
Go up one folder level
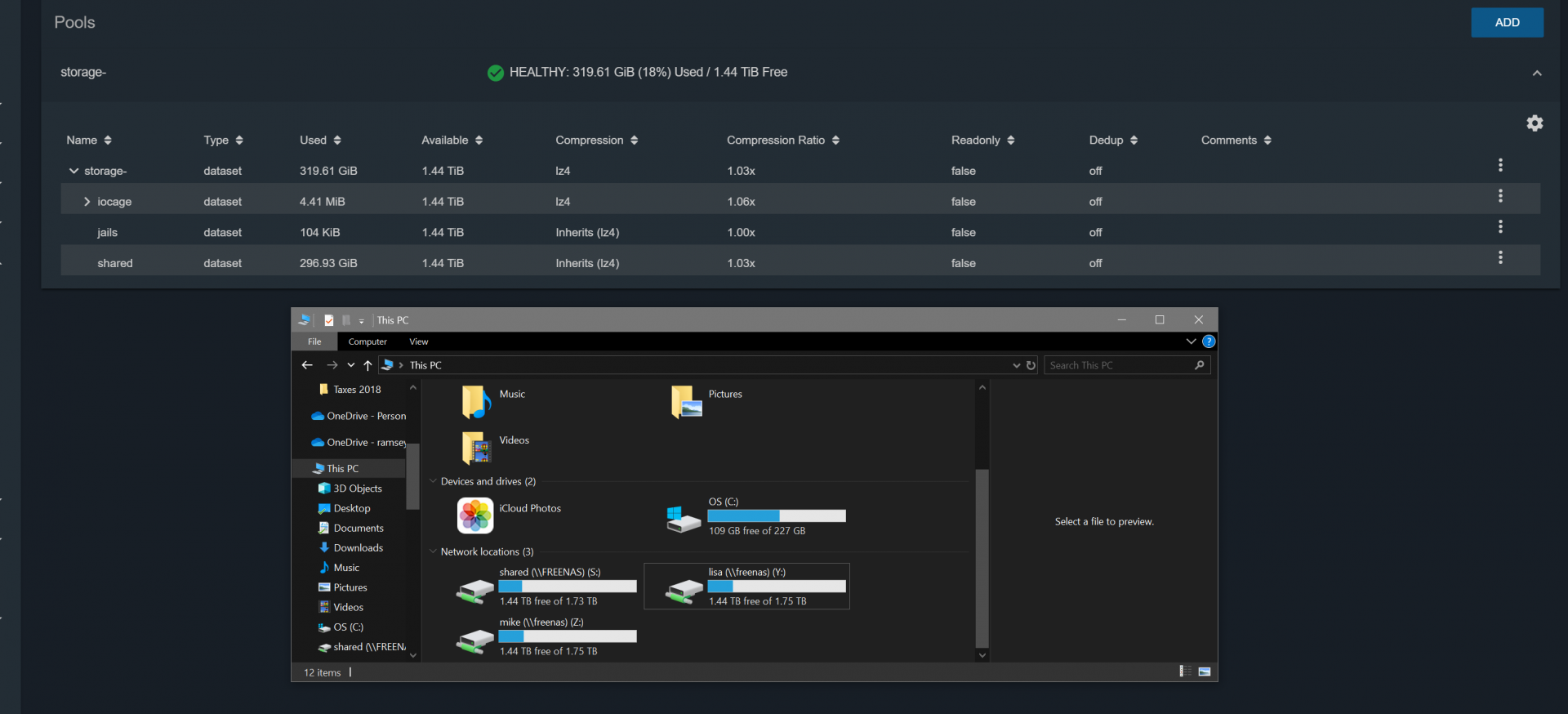click(x=367, y=365)
